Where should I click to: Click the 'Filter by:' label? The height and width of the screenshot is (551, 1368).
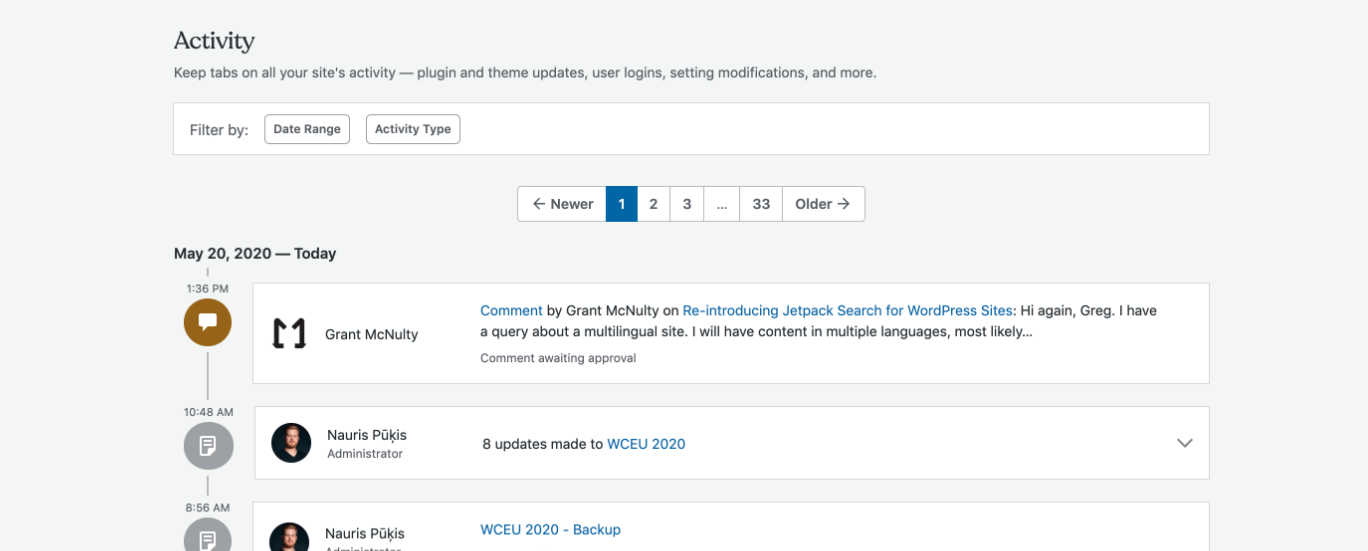(x=219, y=130)
